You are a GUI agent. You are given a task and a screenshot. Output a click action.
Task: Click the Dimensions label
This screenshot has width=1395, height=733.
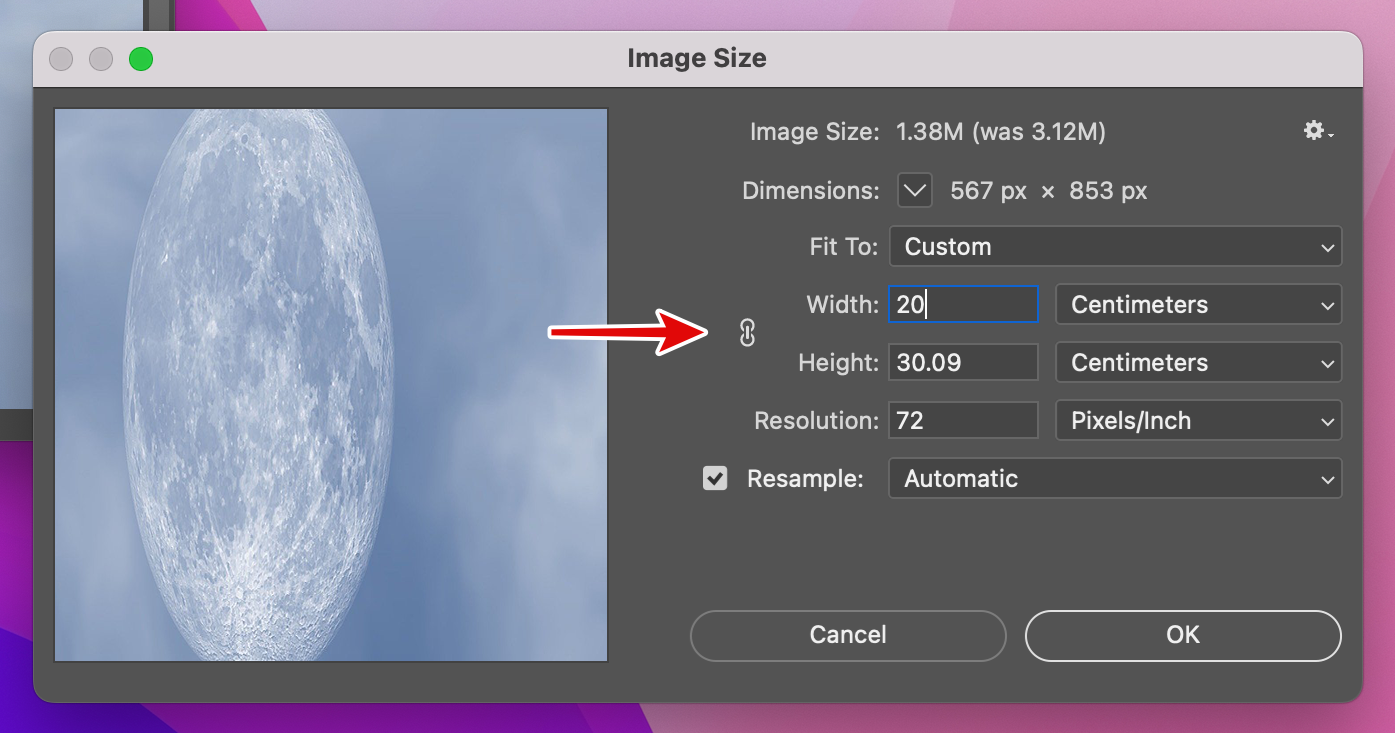click(811, 191)
